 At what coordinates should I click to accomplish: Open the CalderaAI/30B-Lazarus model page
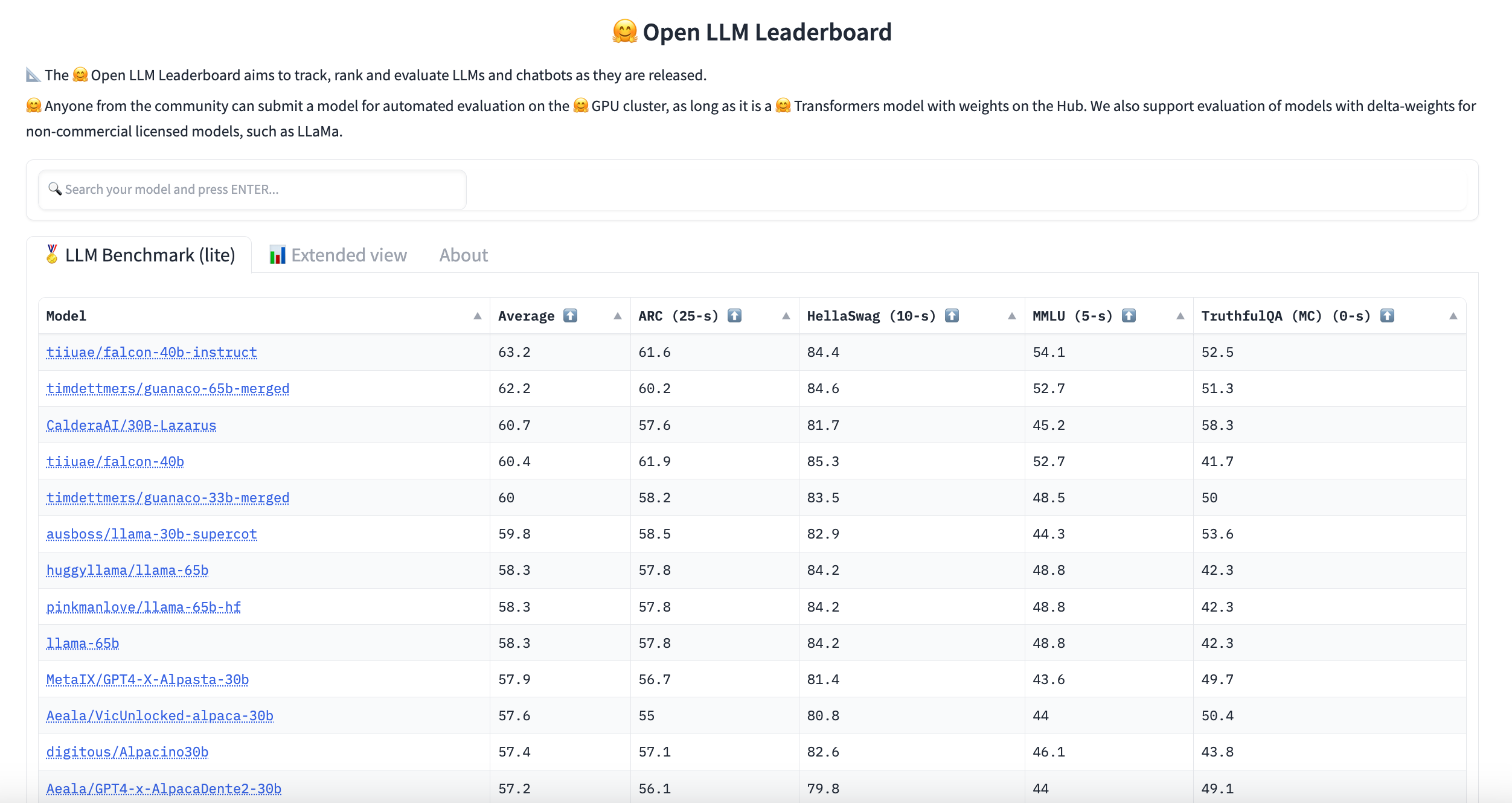coord(131,424)
